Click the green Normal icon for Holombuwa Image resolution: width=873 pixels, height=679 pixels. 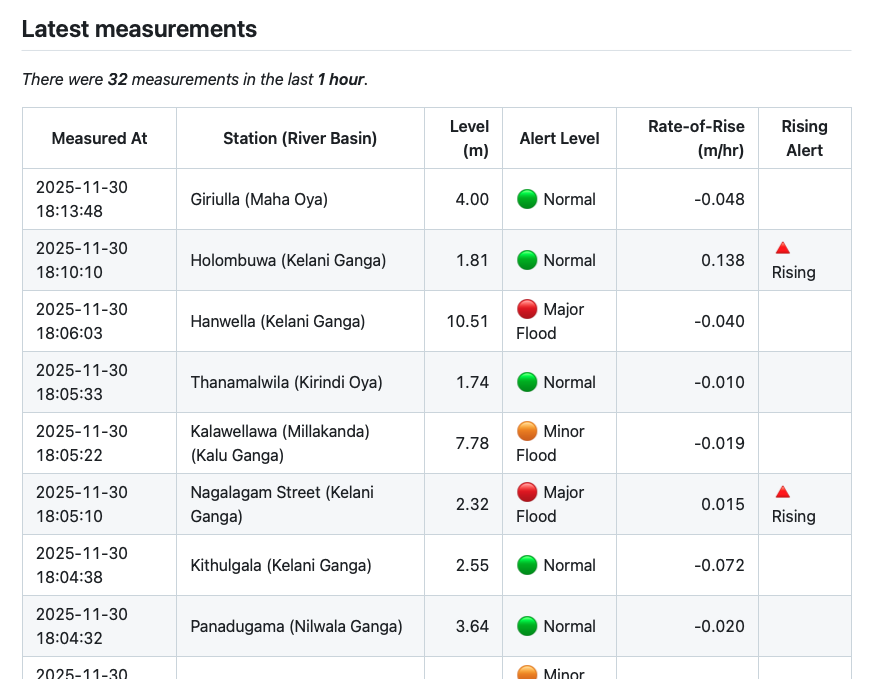(x=527, y=260)
